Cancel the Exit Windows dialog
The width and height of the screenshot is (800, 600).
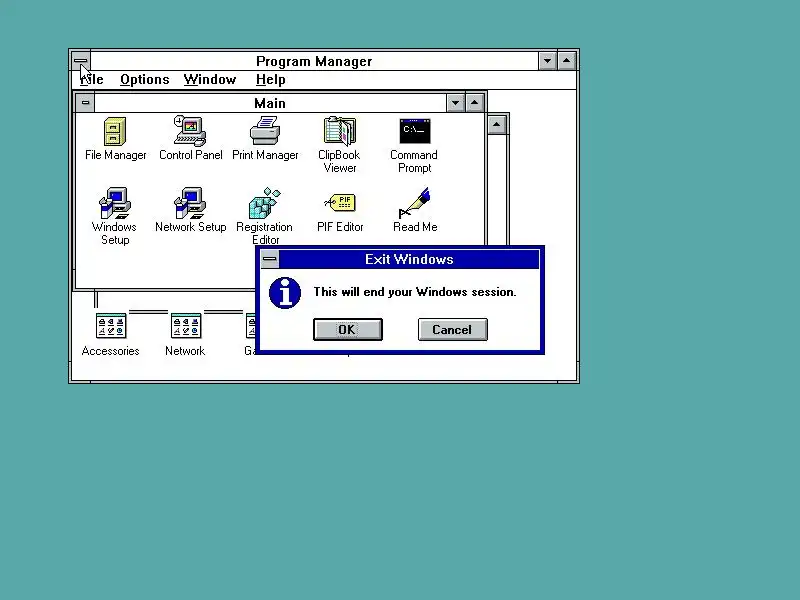(x=453, y=330)
